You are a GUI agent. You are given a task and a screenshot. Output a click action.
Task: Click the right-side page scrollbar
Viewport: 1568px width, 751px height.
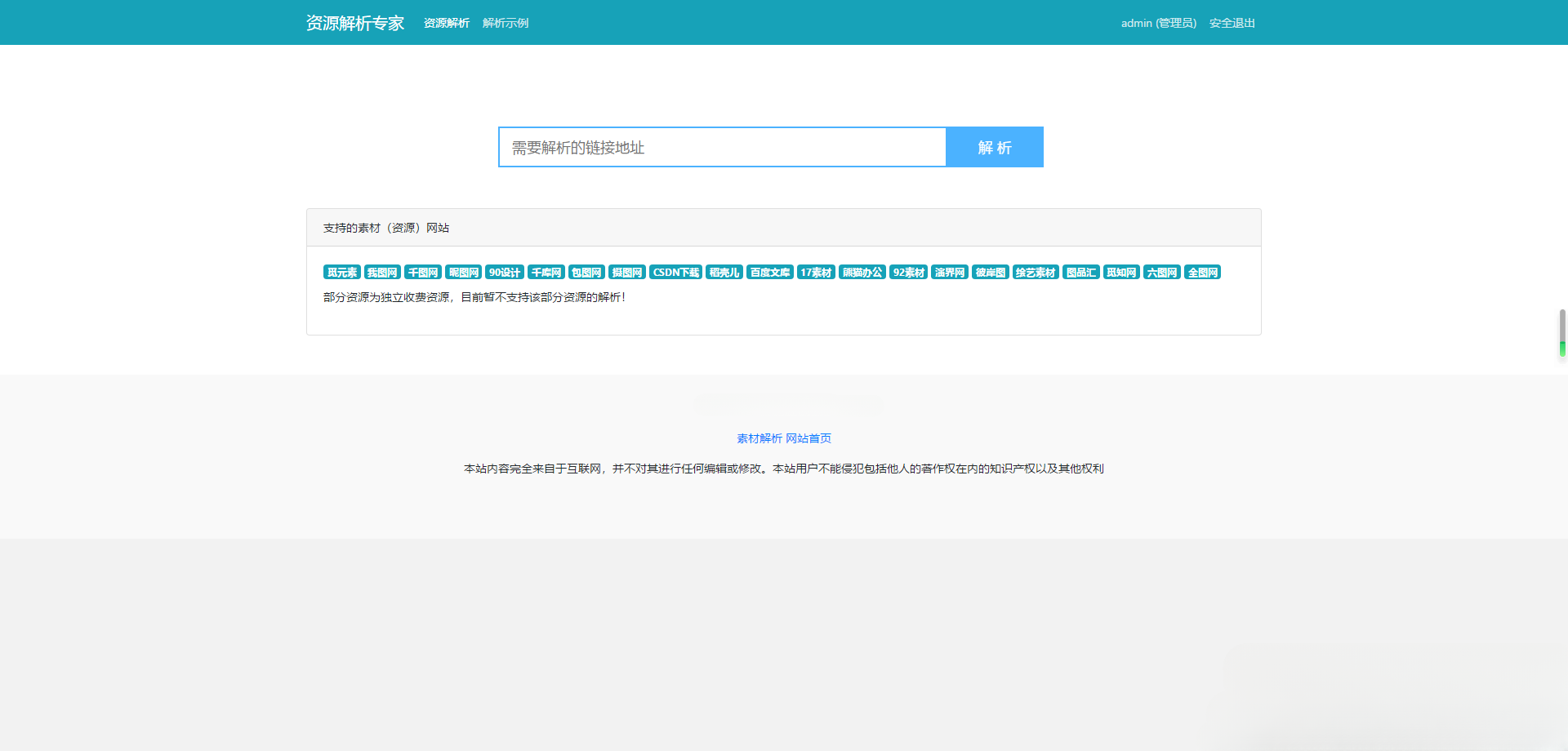pos(1562,333)
